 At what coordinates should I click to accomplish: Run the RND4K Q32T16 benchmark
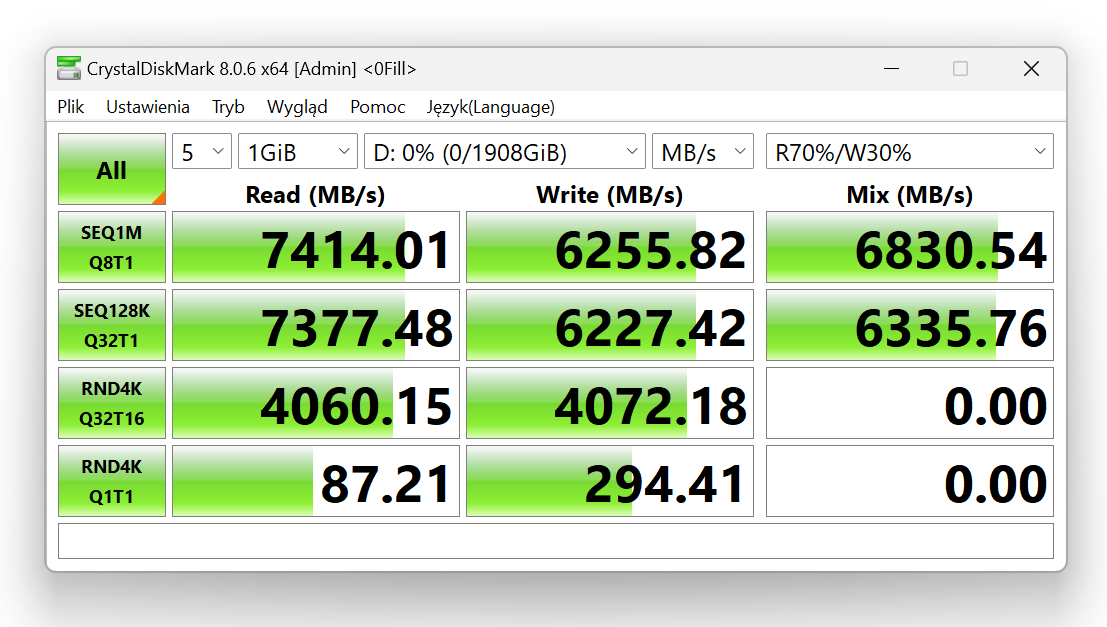[112, 403]
